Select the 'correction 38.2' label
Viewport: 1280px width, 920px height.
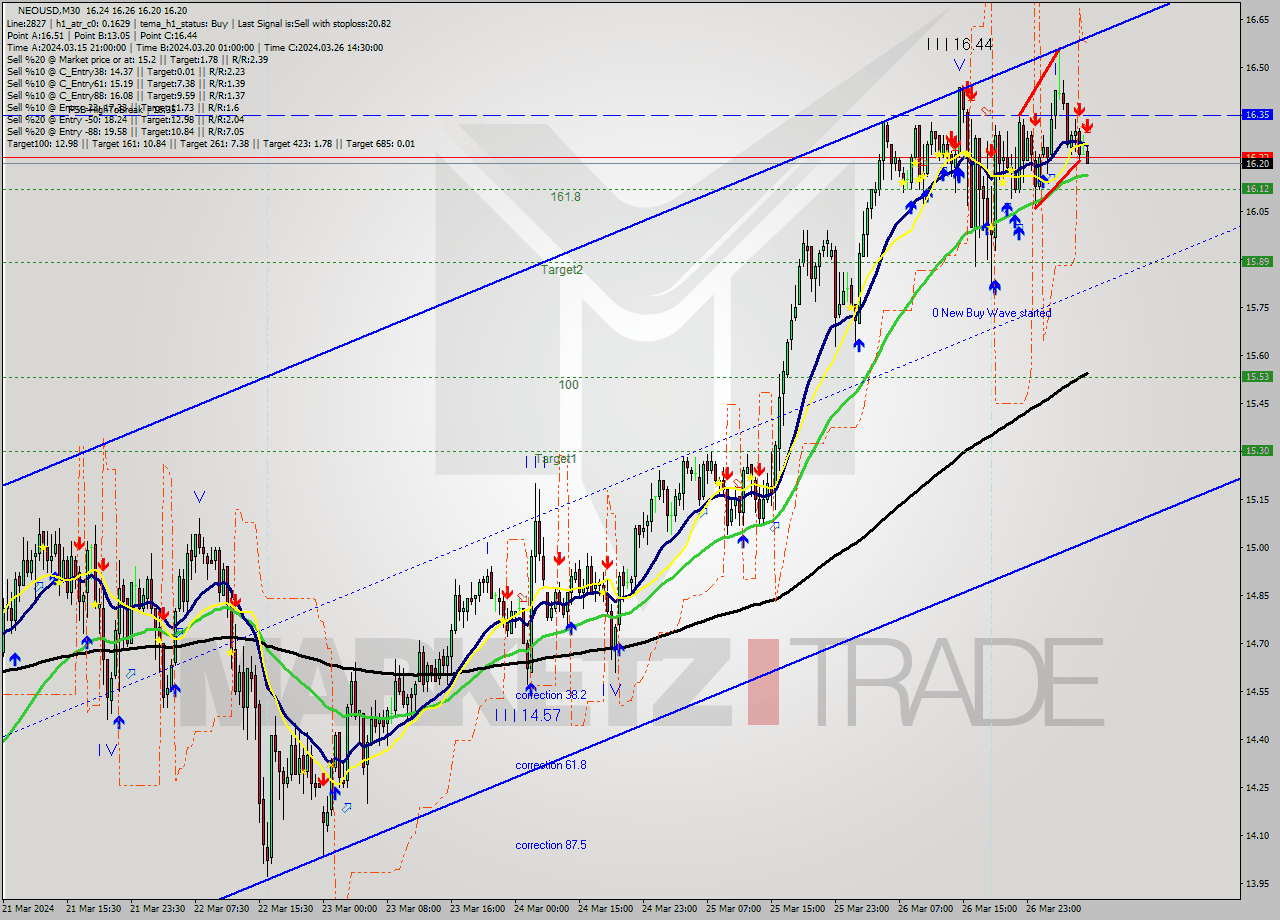click(x=551, y=694)
